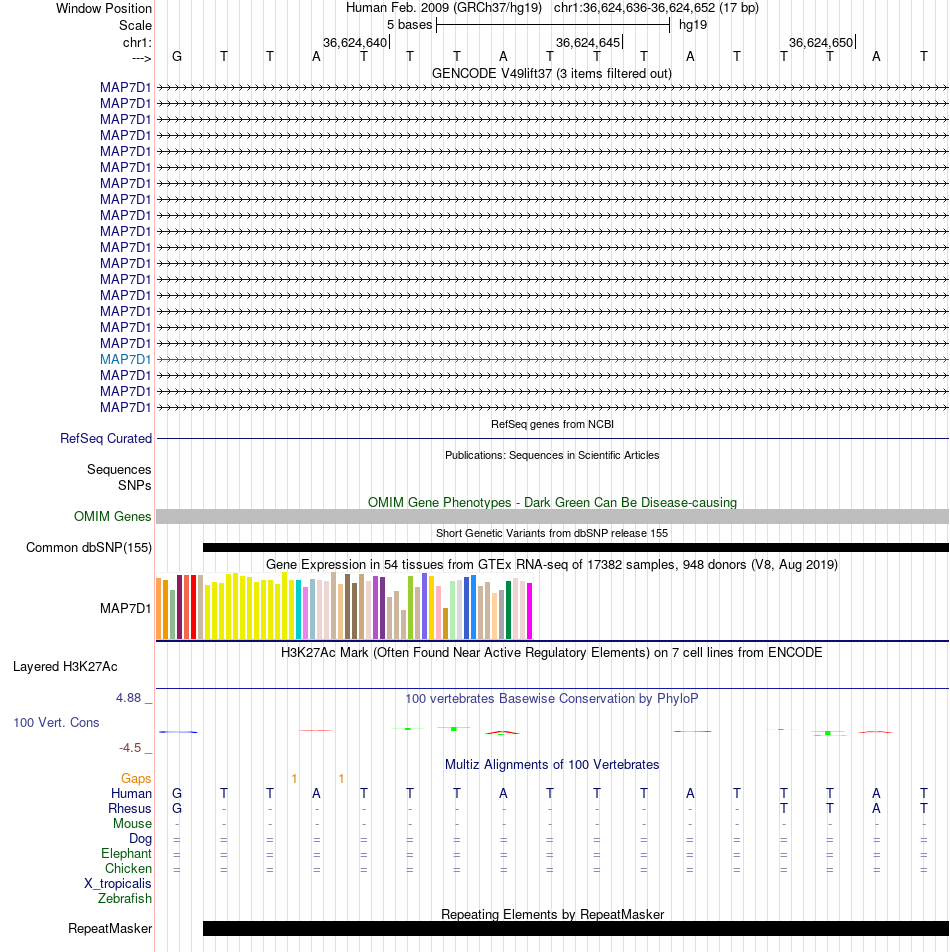Open the GTEx Gene Expression track title
This screenshot has height=952, width=950.
pos(552,565)
